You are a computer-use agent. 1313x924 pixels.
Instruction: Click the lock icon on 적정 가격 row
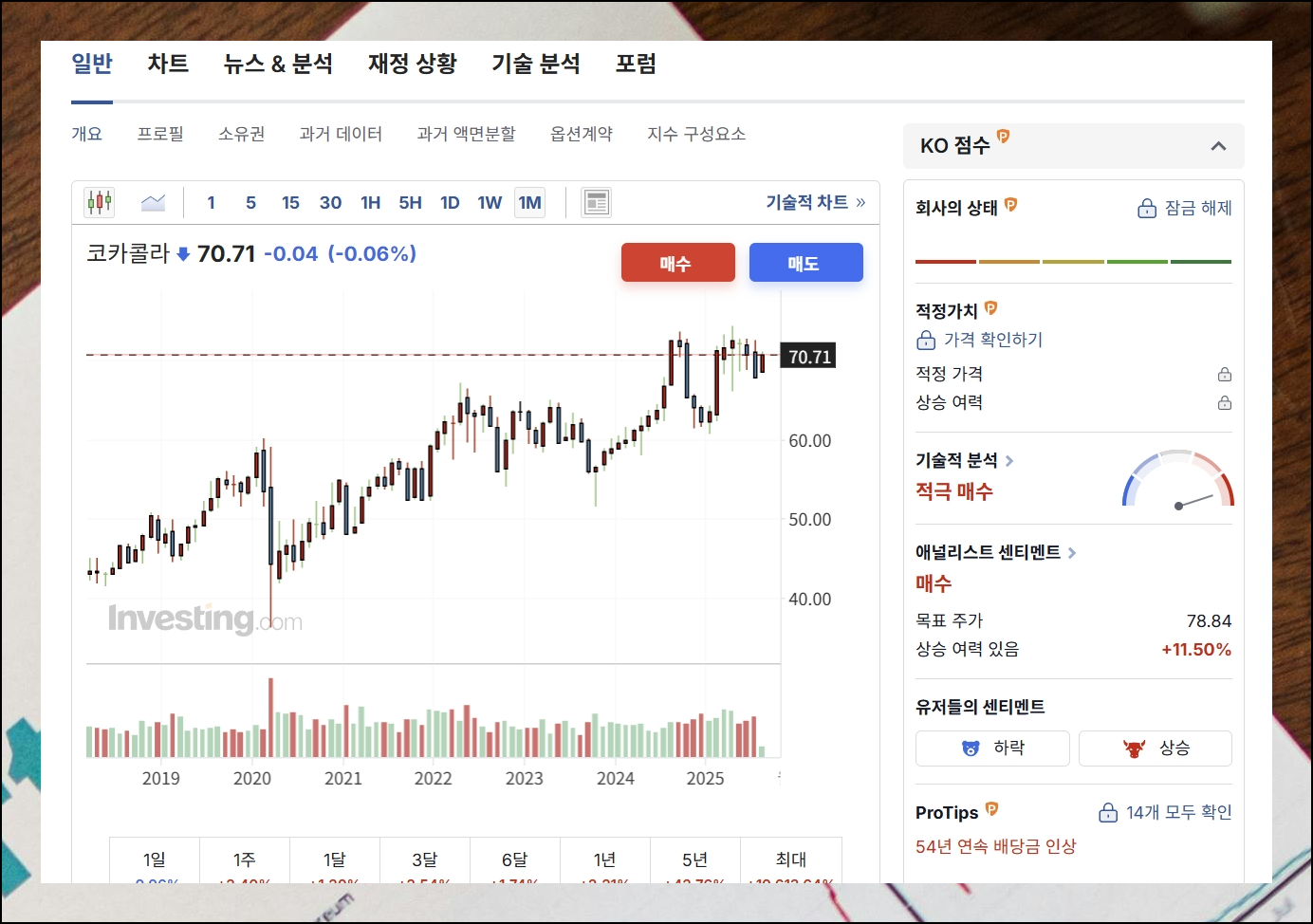pos(1225,374)
